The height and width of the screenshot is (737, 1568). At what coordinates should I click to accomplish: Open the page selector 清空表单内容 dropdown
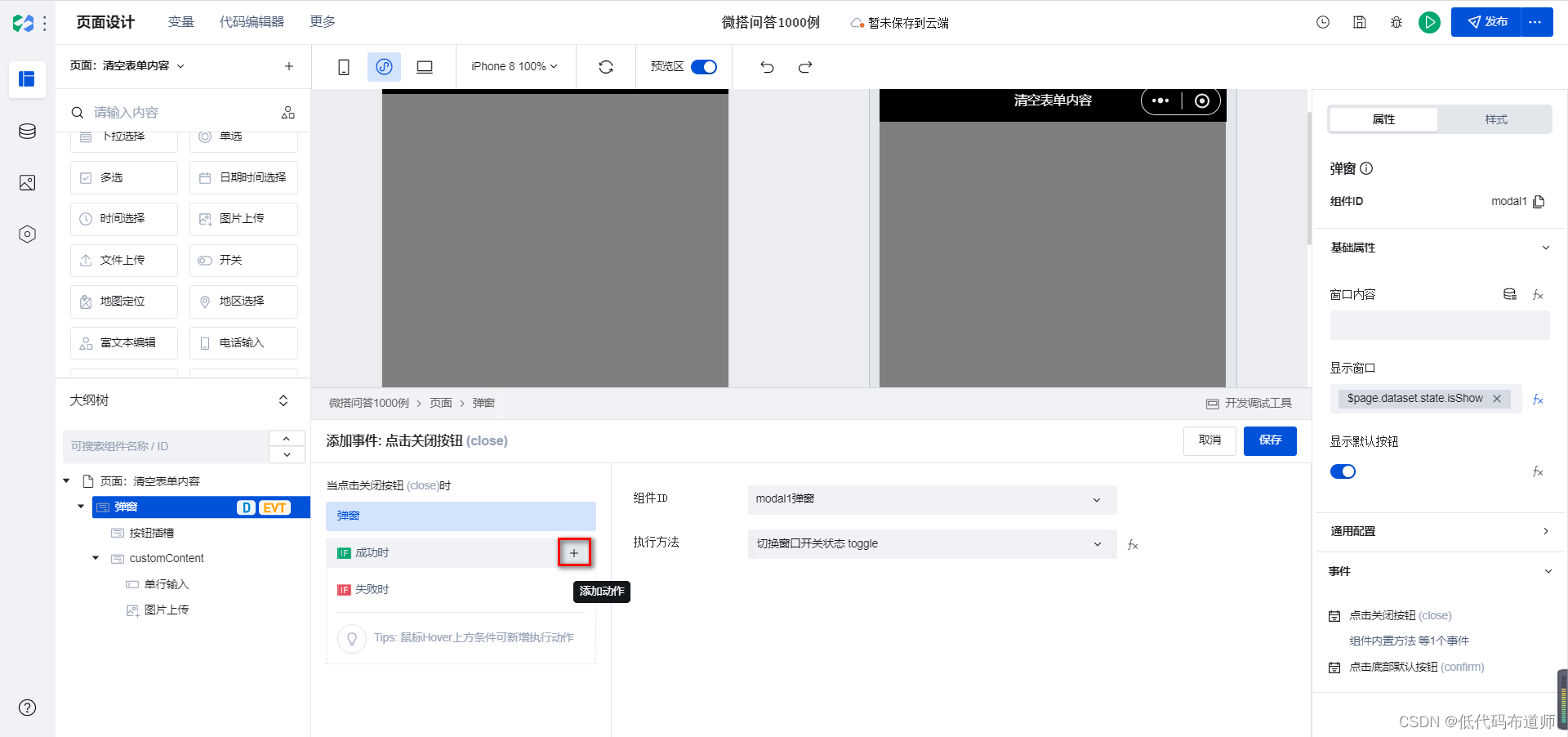tap(127, 66)
